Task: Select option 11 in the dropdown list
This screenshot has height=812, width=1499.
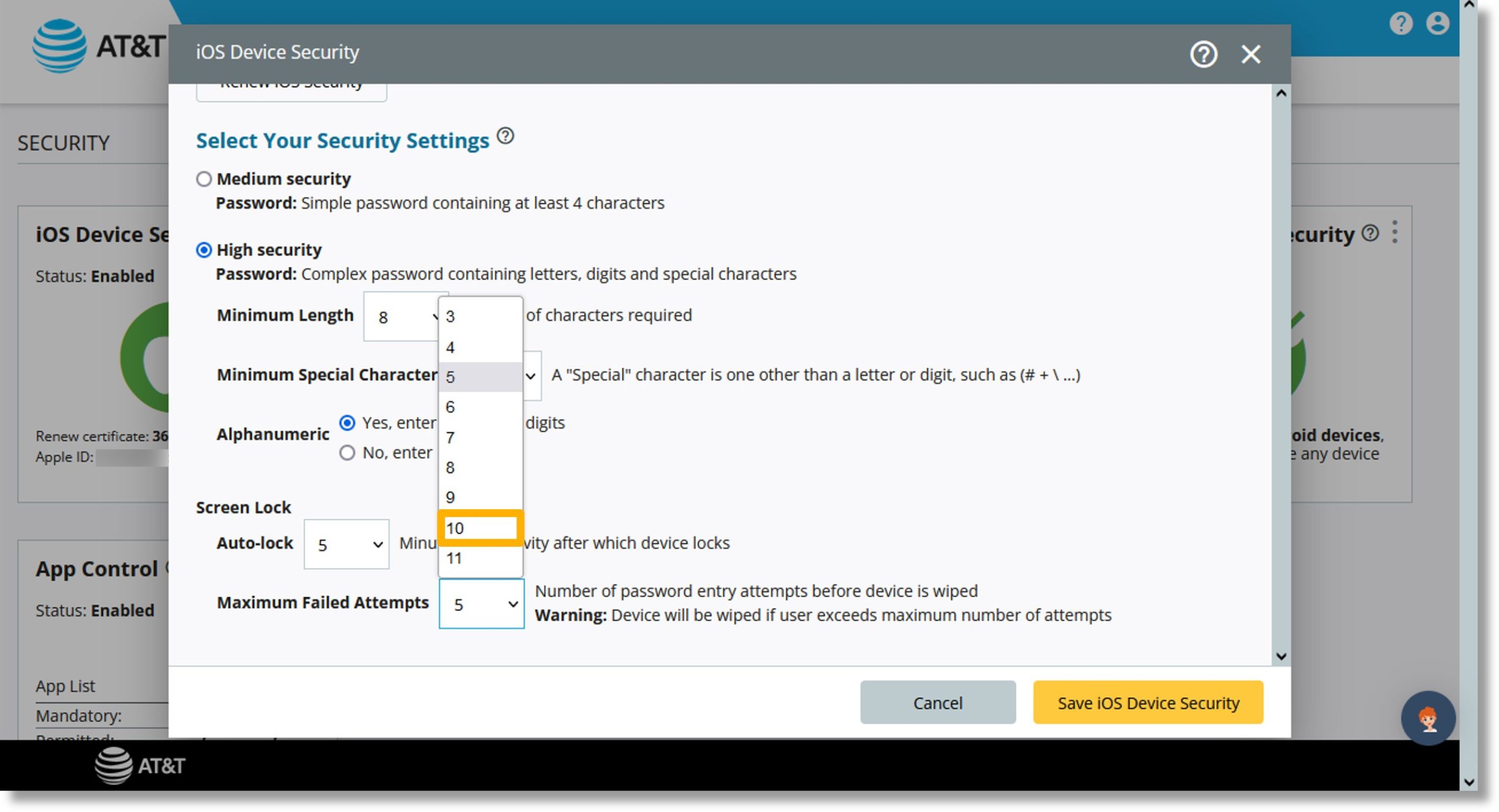Action: [480, 558]
